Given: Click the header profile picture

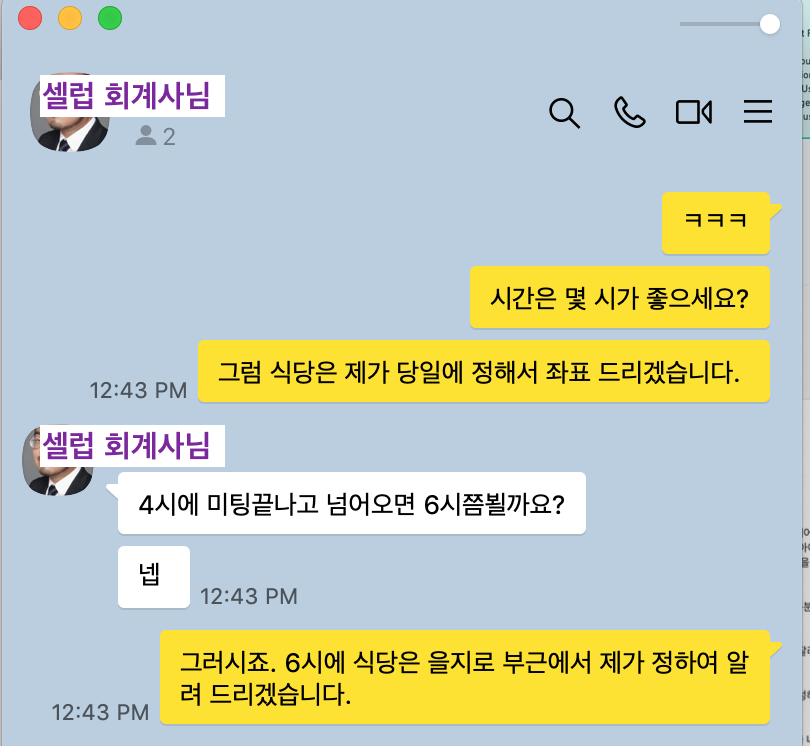Looking at the screenshot, I should pyautogui.click(x=70, y=112).
